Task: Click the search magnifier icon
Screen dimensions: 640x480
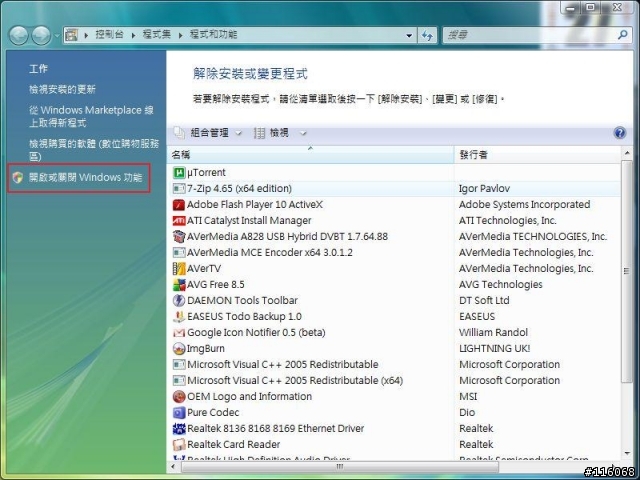Action: (622, 35)
